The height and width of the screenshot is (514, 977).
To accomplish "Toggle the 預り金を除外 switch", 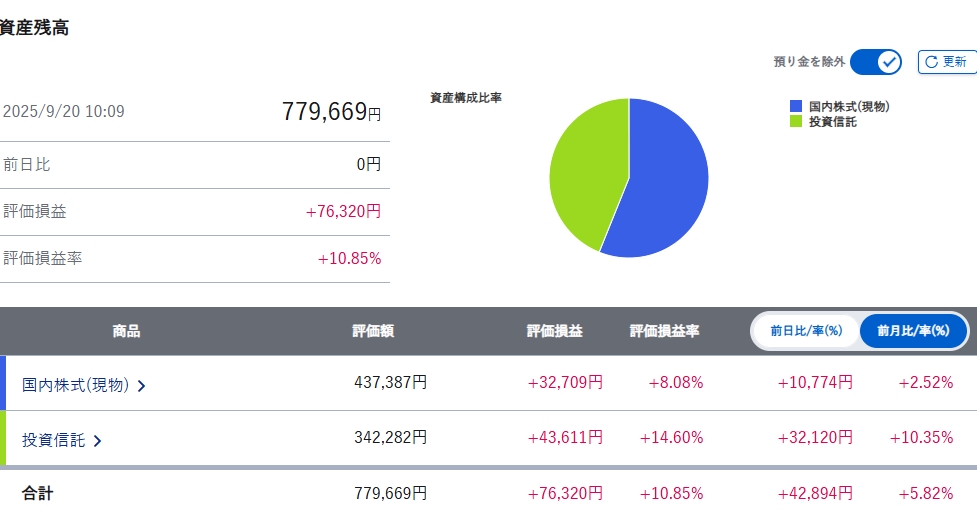I will coord(876,62).
